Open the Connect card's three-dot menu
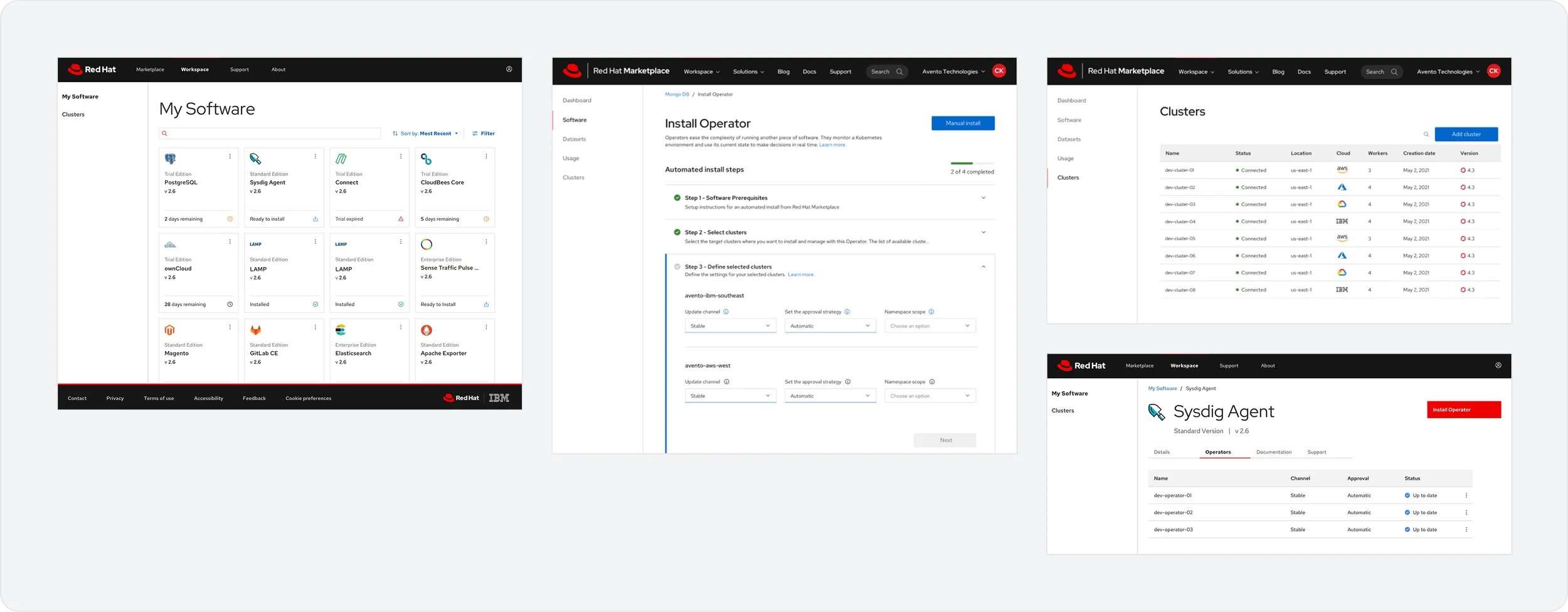Viewport: 1568px width, 612px height. pos(401,157)
